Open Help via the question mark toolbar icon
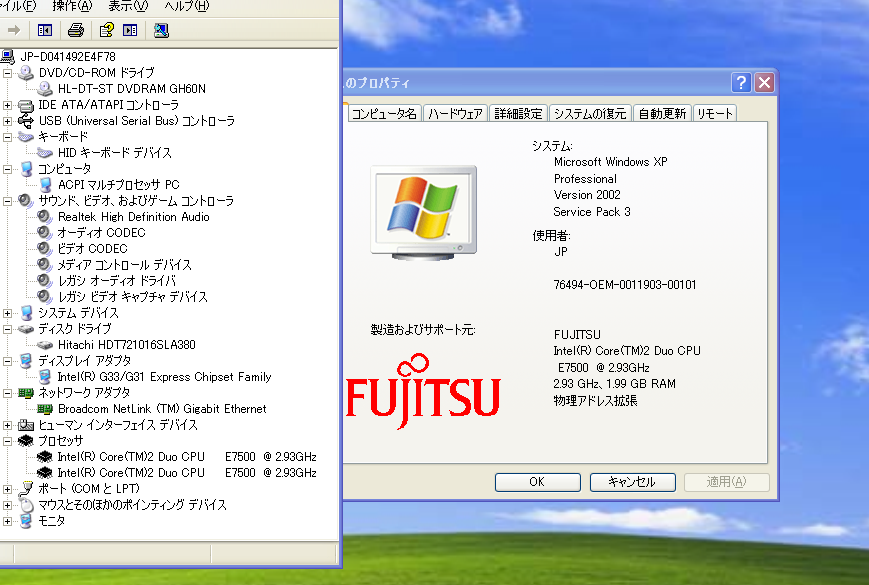The height and width of the screenshot is (585, 869). point(104,30)
